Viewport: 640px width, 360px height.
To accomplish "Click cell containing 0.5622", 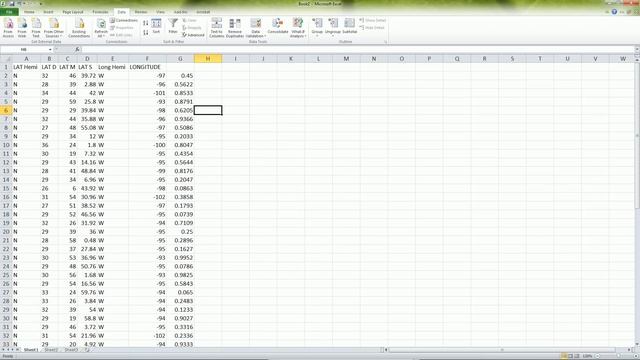I will [x=180, y=84].
